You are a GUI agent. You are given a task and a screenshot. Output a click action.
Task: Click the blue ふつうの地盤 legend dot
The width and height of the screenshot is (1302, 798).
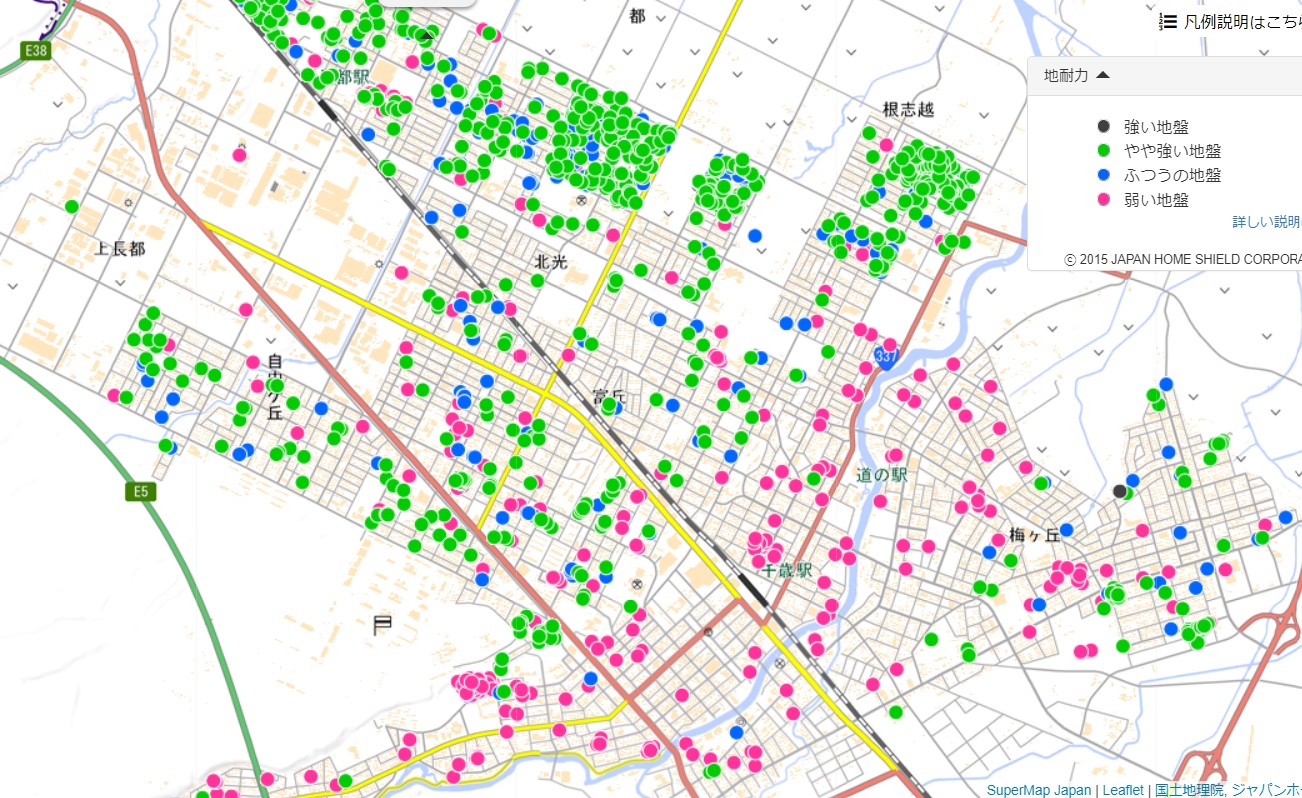(1104, 175)
